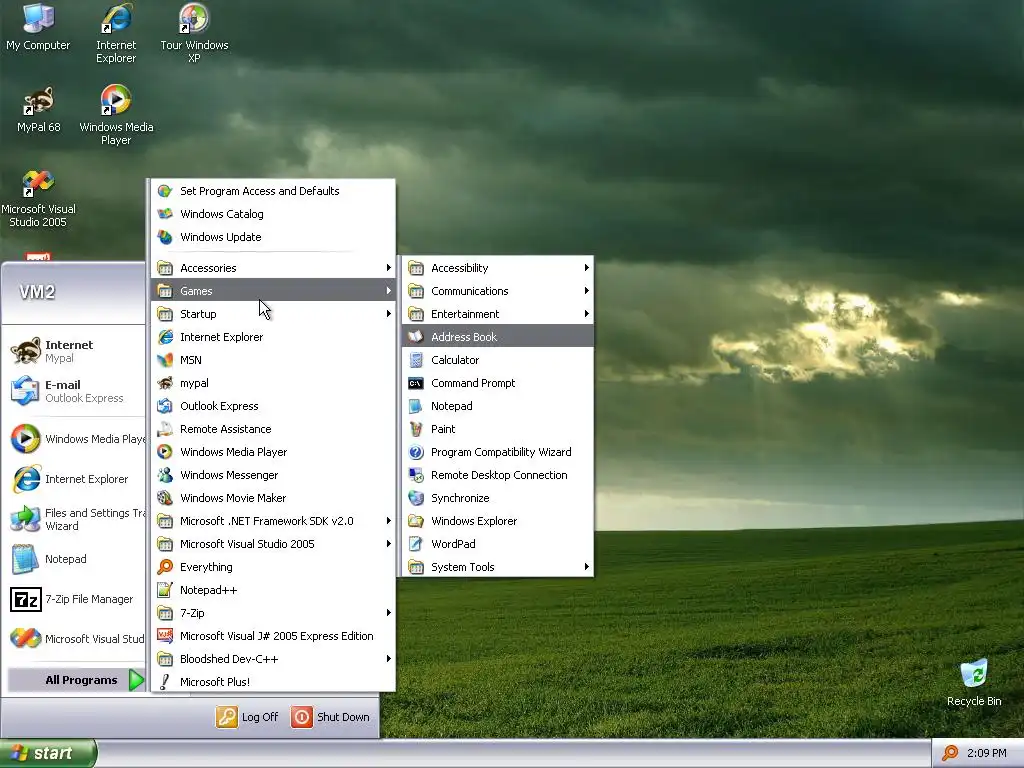This screenshot has height=768, width=1024.
Task: Launch 7-Zip File Manager from Start menu
Action: (74, 599)
